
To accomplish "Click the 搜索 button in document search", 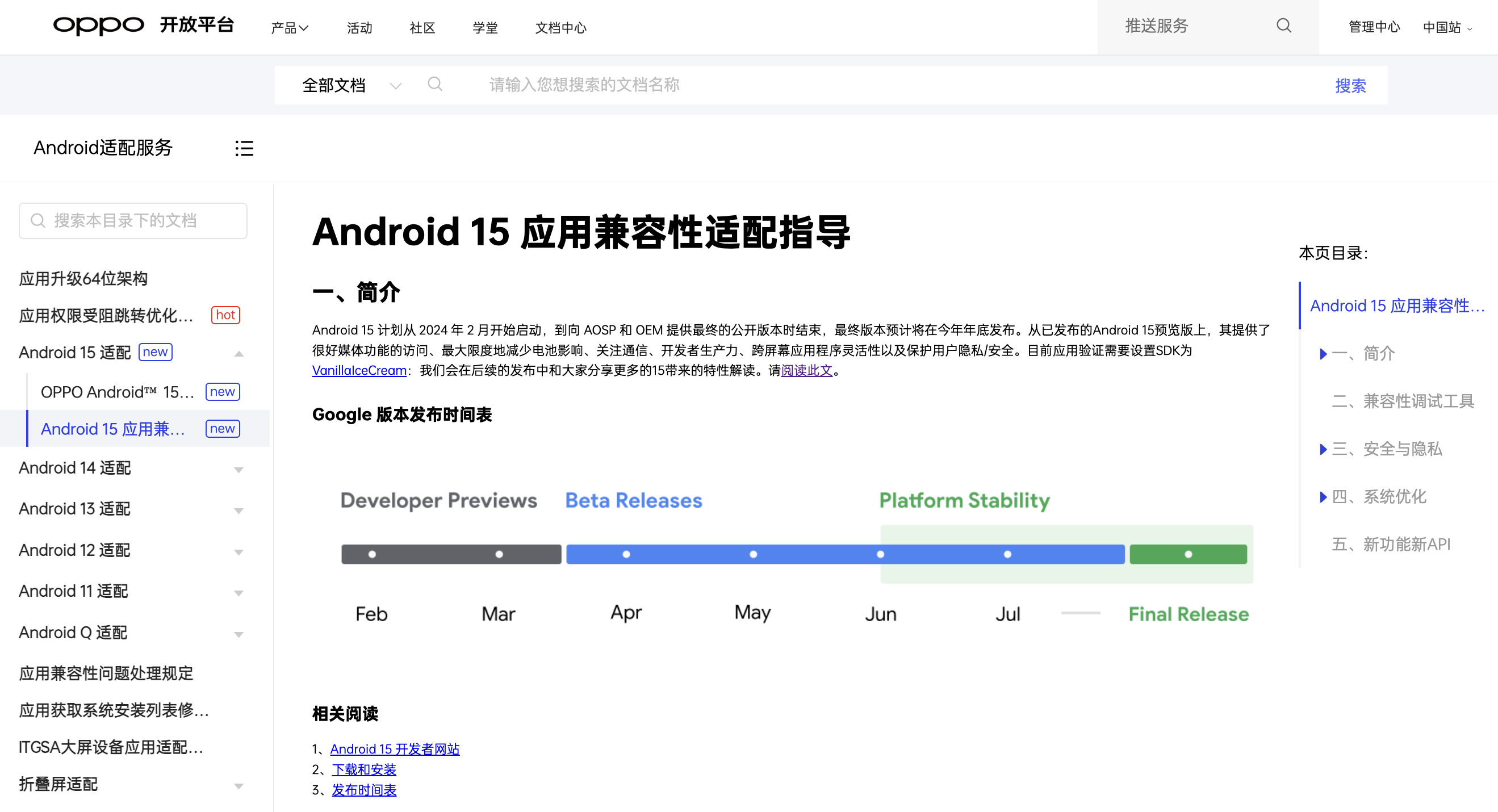I will (x=1350, y=86).
